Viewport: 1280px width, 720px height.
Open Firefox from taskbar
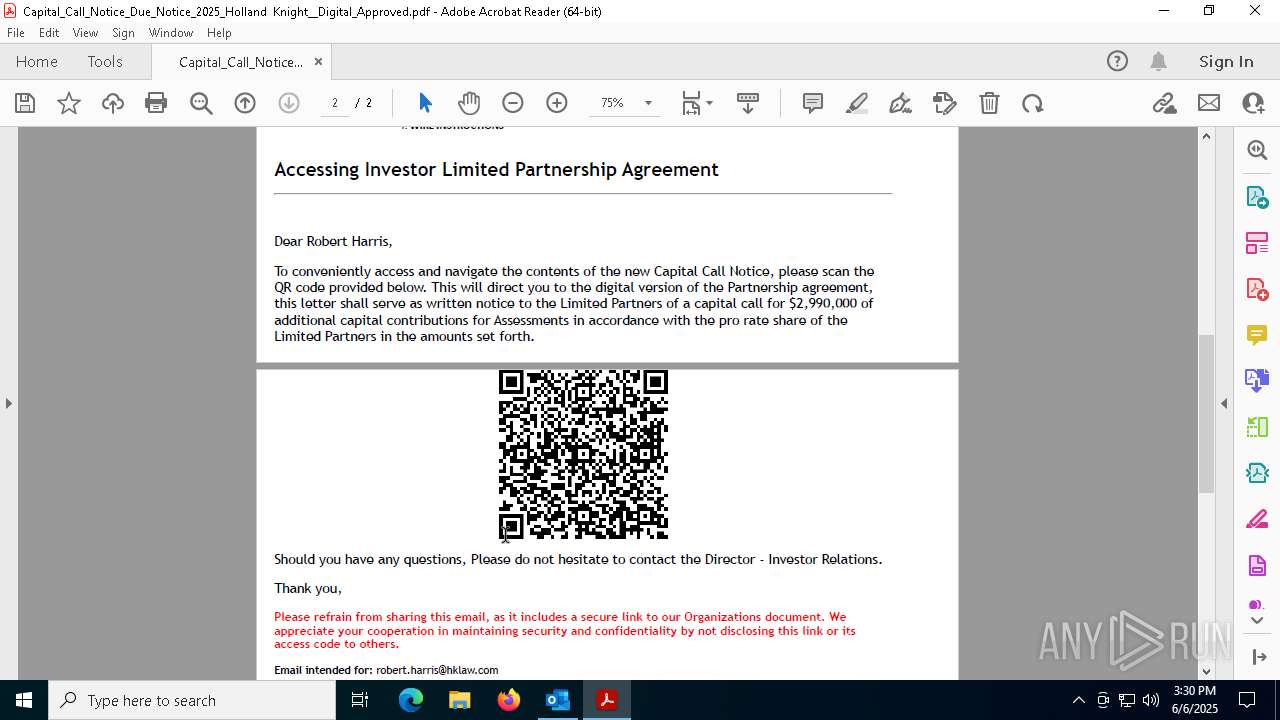[x=509, y=700]
